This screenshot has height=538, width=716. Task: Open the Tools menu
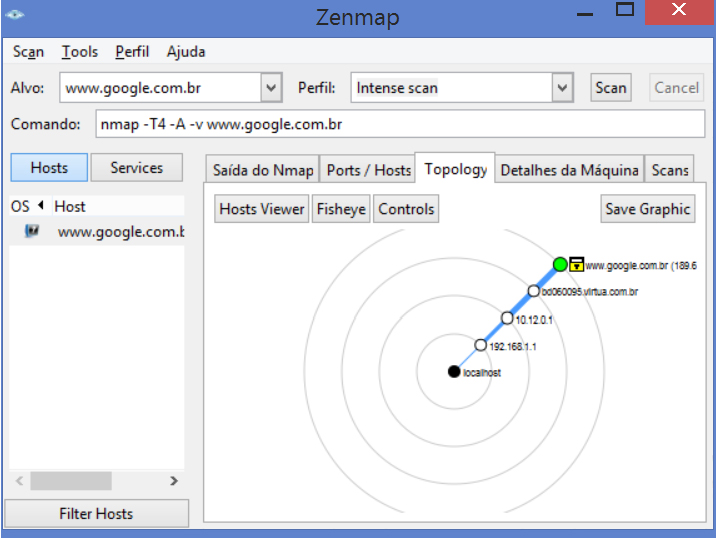[80, 52]
